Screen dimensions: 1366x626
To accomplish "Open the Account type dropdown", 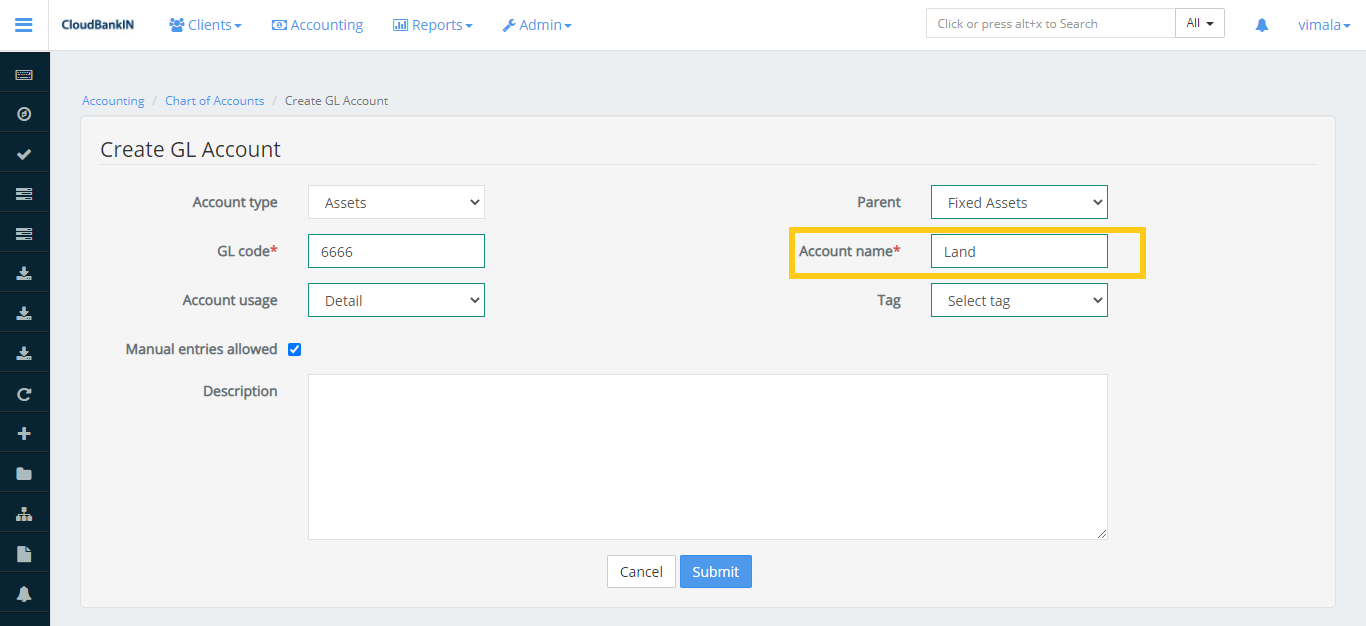I will 396,202.
